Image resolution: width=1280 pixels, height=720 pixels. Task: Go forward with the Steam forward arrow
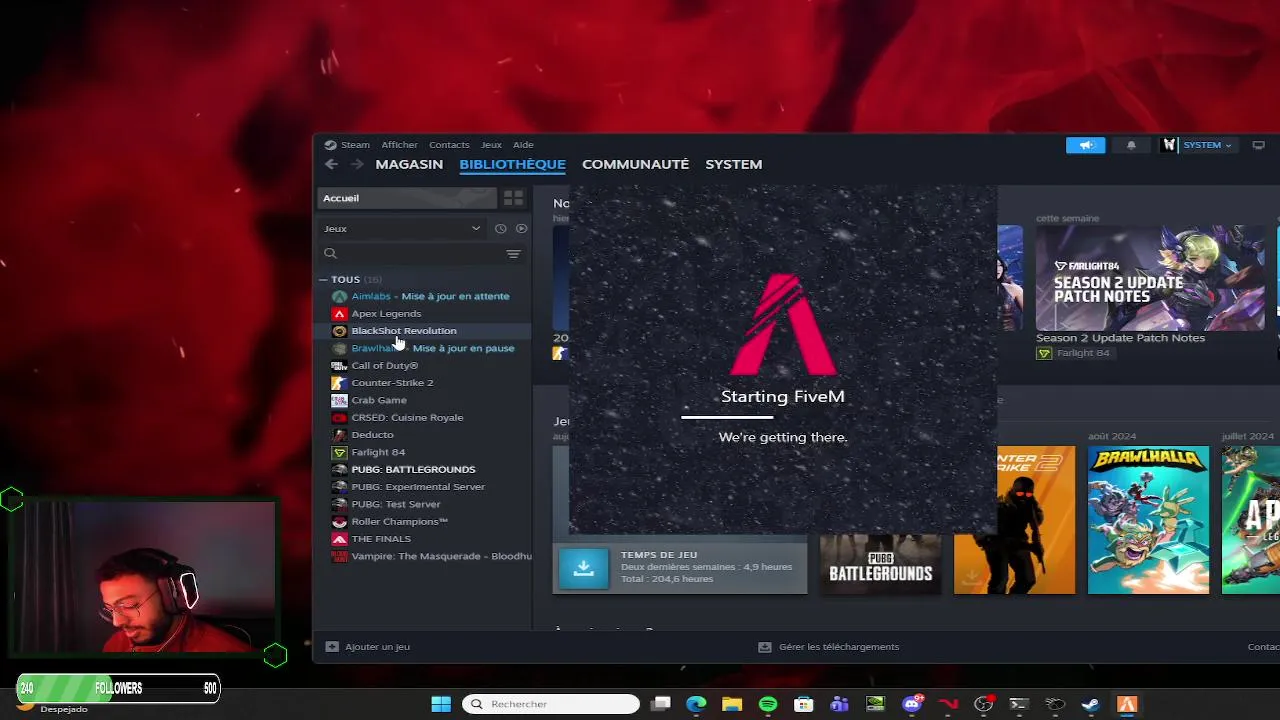pyautogui.click(x=356, y=164)
